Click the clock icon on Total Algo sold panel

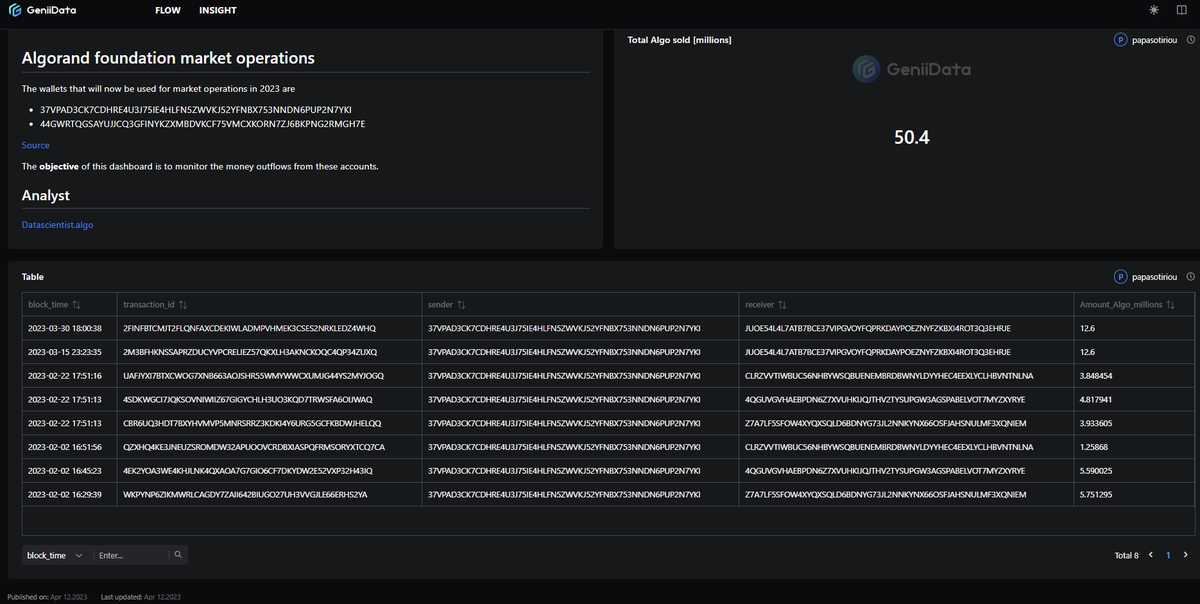[x=1190, y=40]
